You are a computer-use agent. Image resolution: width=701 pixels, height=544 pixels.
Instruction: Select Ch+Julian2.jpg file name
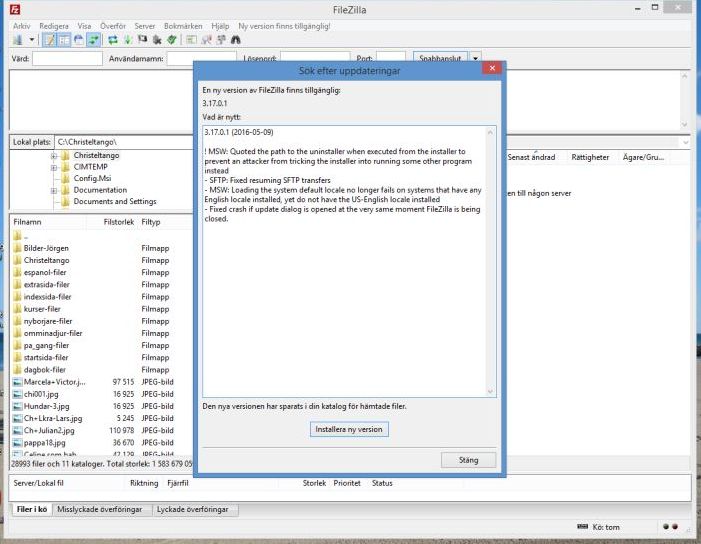pyautogui.click(x=49, y=430)
